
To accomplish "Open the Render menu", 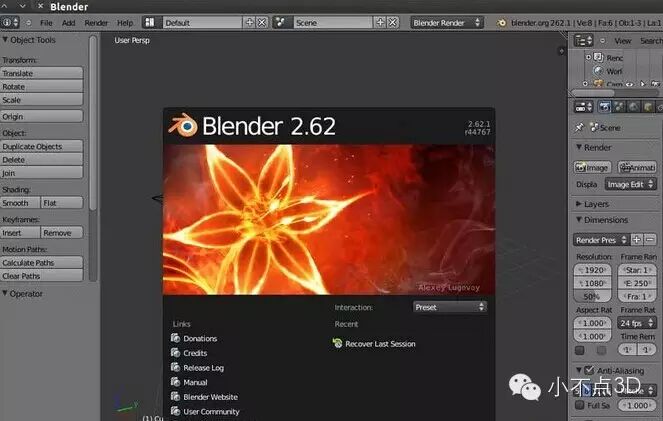I will (96, 23).
